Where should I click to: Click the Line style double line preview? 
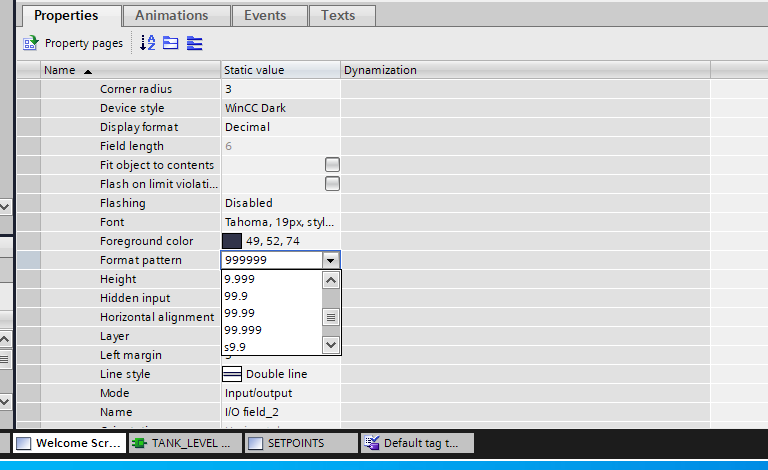231,374
